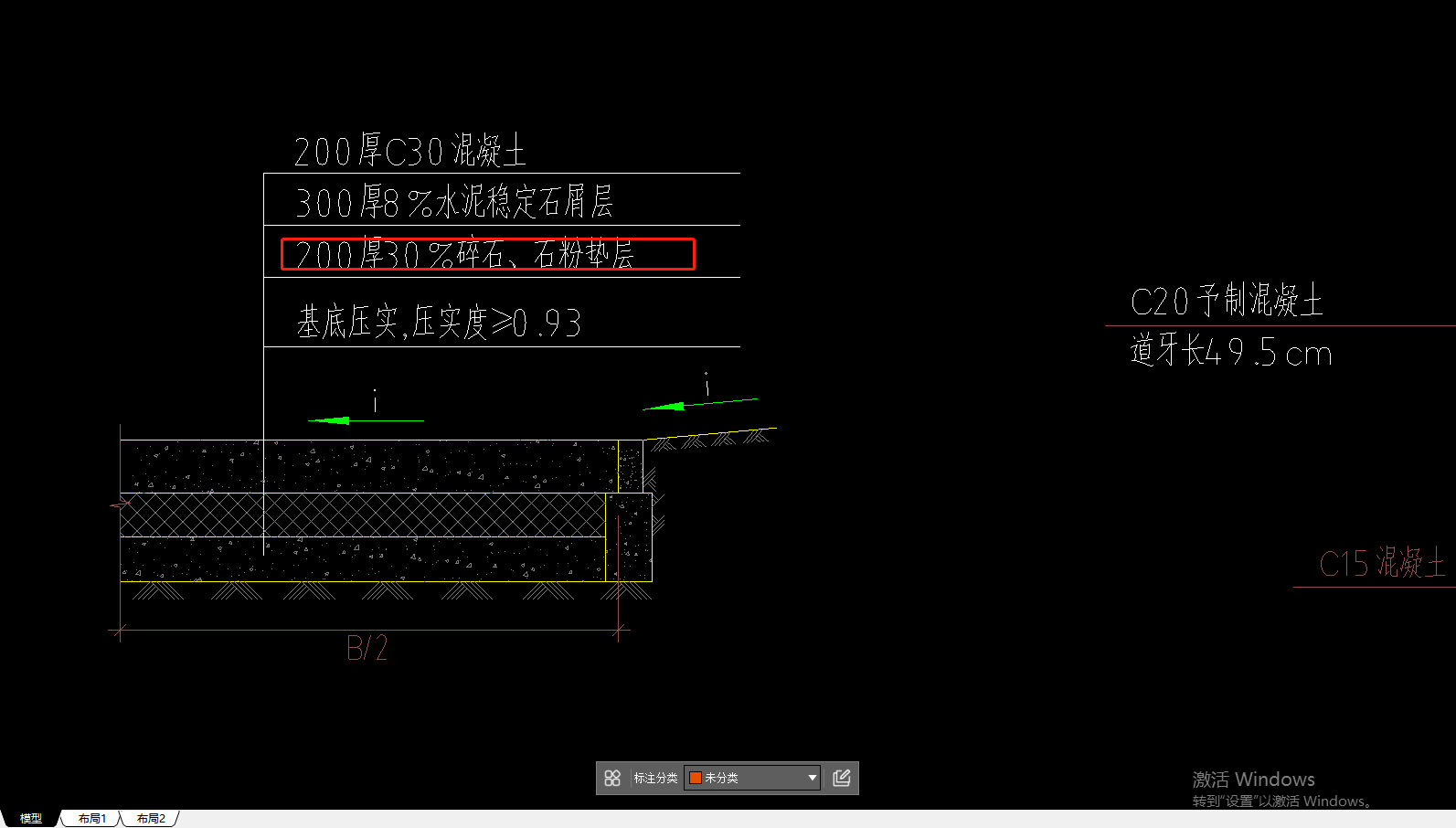Select the text 200厚30%碎石、石粉垫层
Screen dimensions: 1456x828
464,254
